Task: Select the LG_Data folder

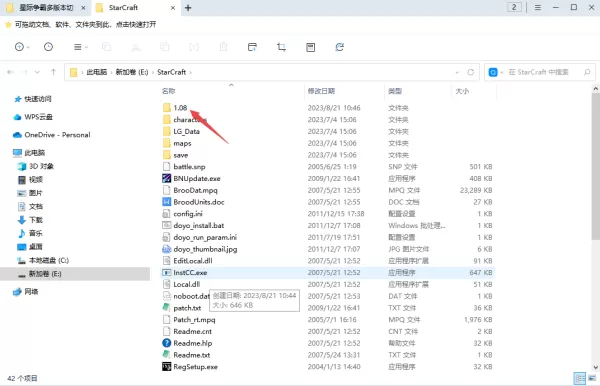Action: point(186,132)
